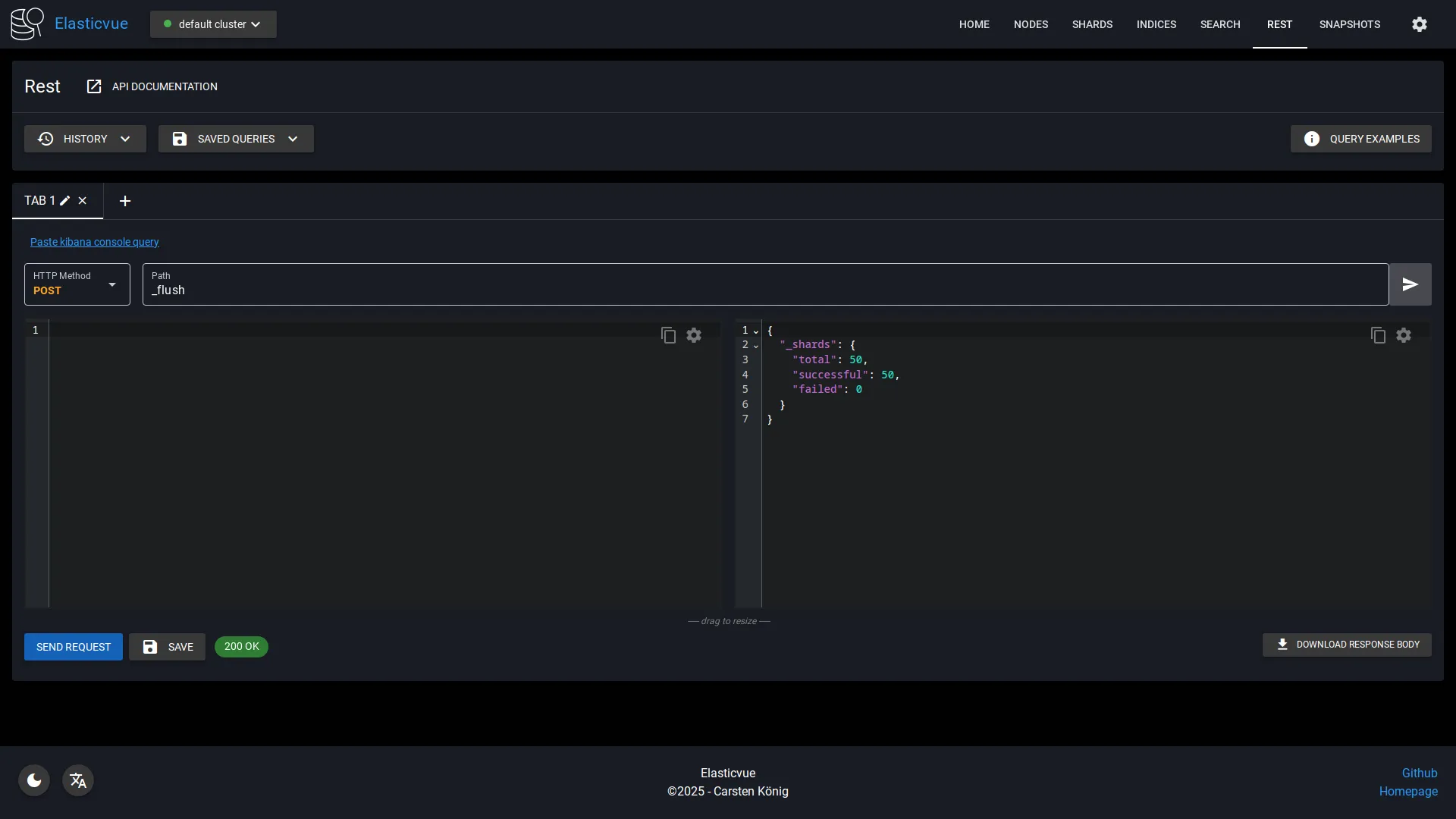Copy the request body using the copy icon
The width and height of the screenshot is (1456, 819).
[x=667, y=334]
